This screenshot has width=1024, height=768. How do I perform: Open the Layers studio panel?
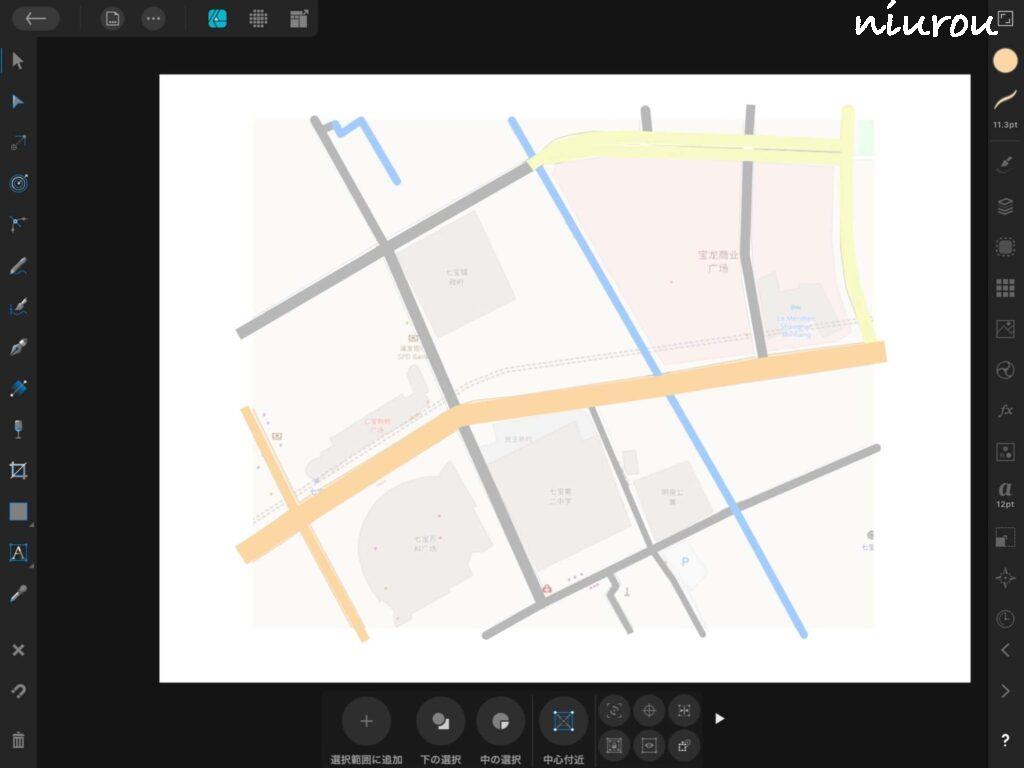tap(1005, 206)
